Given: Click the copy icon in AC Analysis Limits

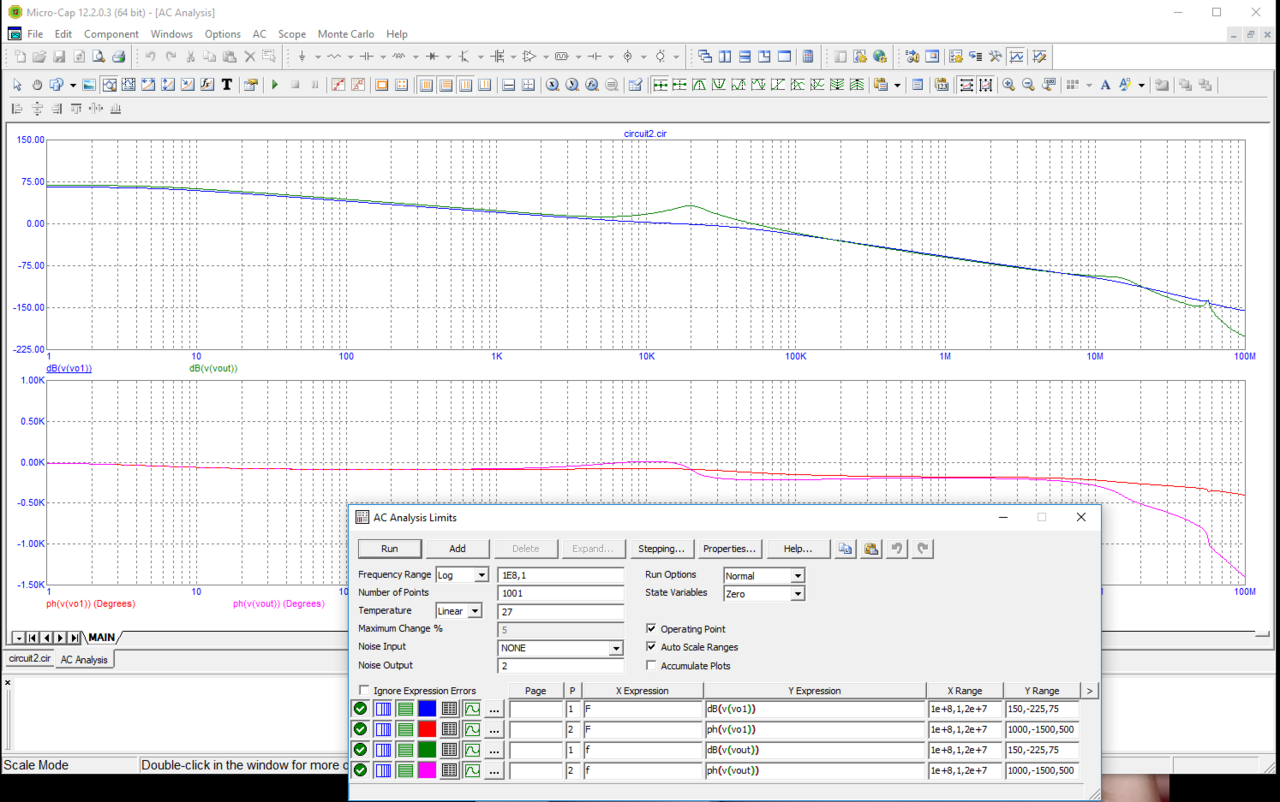Looking at the screenshot, I should (x=846, y=548).
